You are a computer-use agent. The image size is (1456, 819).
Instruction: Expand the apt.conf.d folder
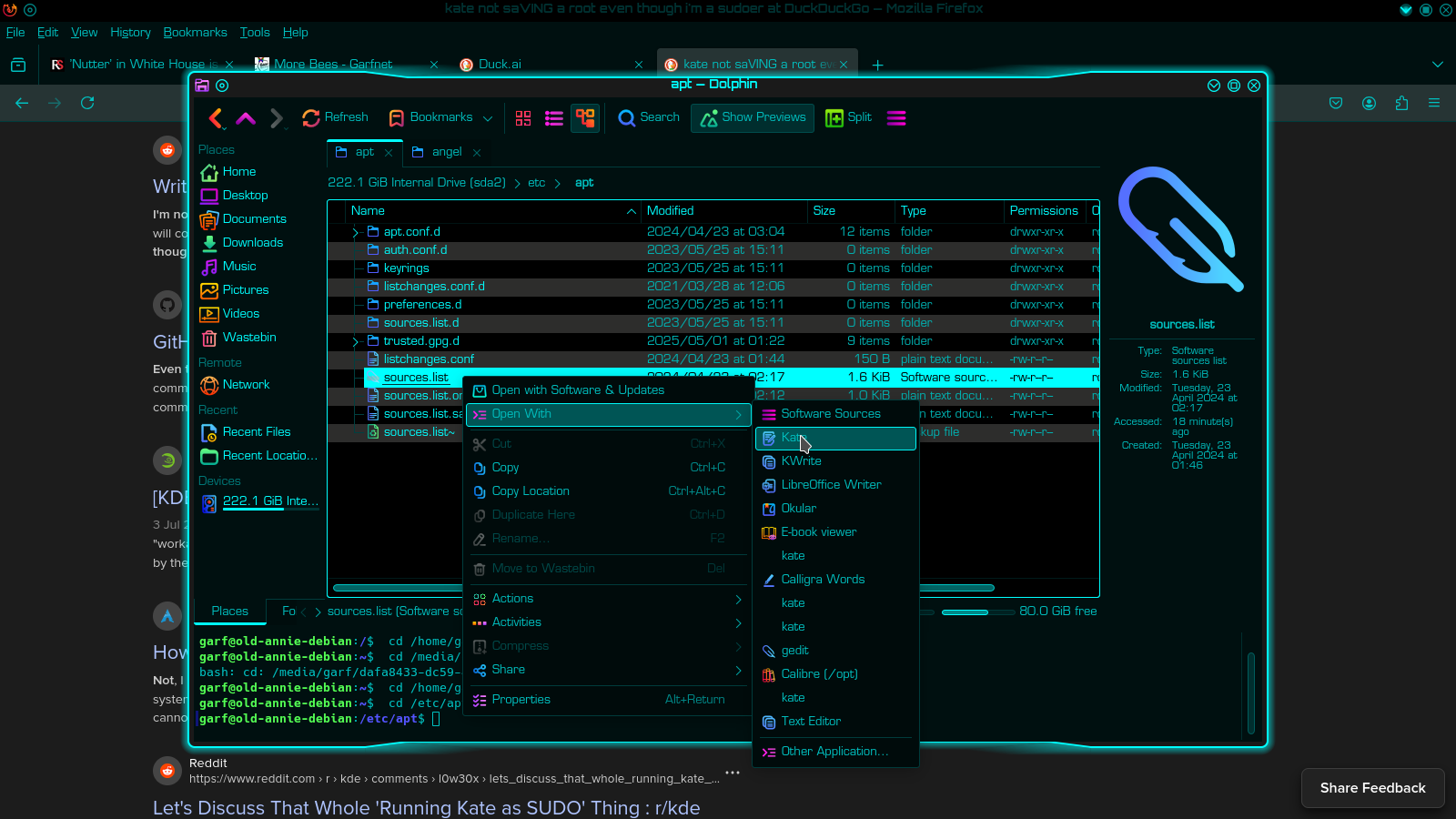tap(356, 232)
